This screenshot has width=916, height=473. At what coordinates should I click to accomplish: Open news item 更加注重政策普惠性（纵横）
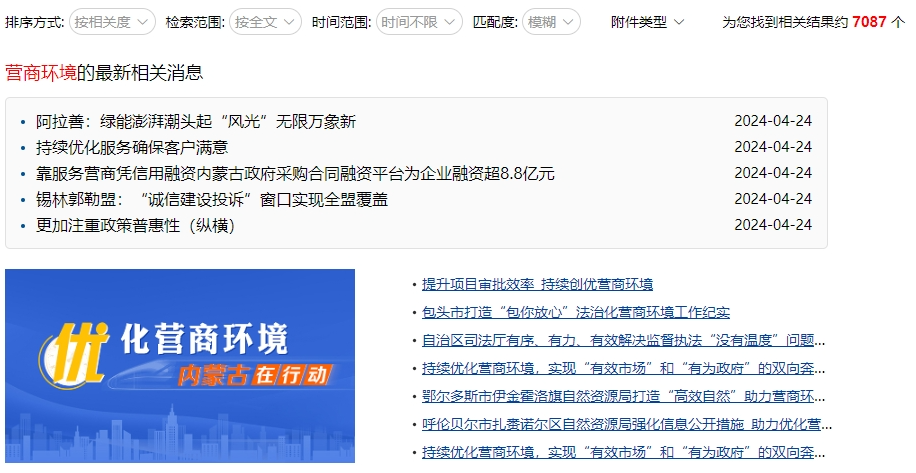135,225
